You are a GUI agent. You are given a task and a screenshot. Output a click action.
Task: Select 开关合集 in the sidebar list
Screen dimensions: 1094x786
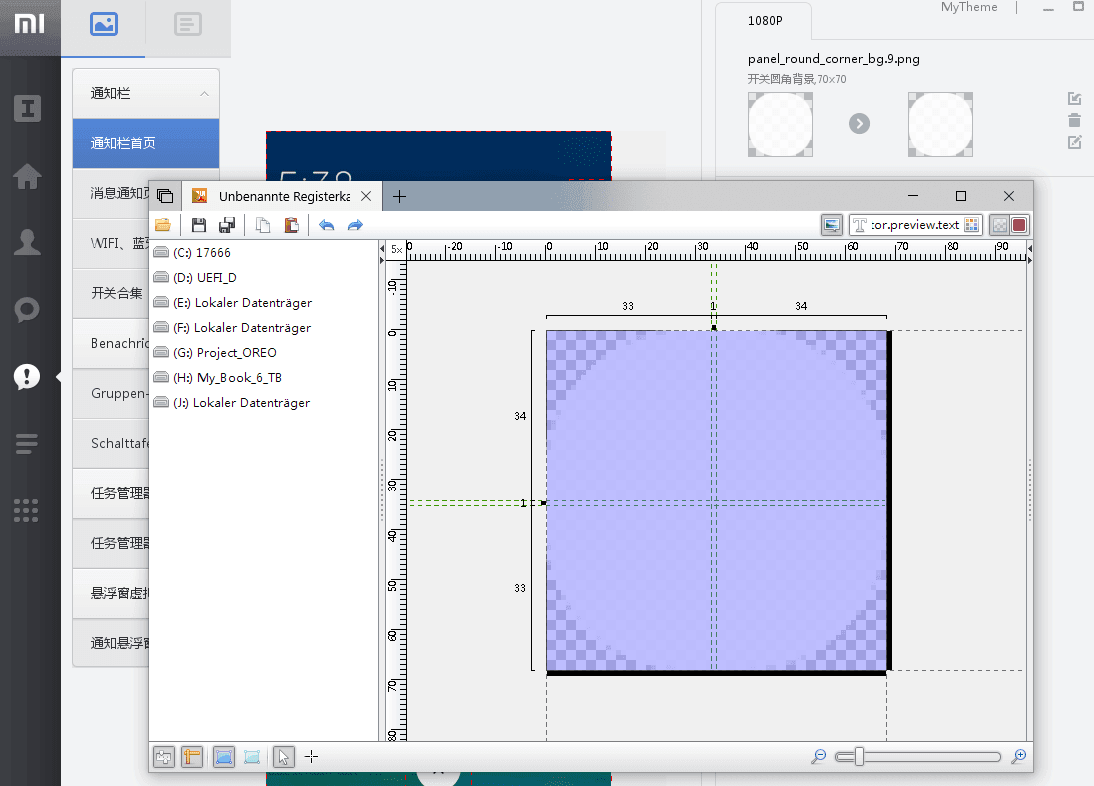[x=112, y=293]
